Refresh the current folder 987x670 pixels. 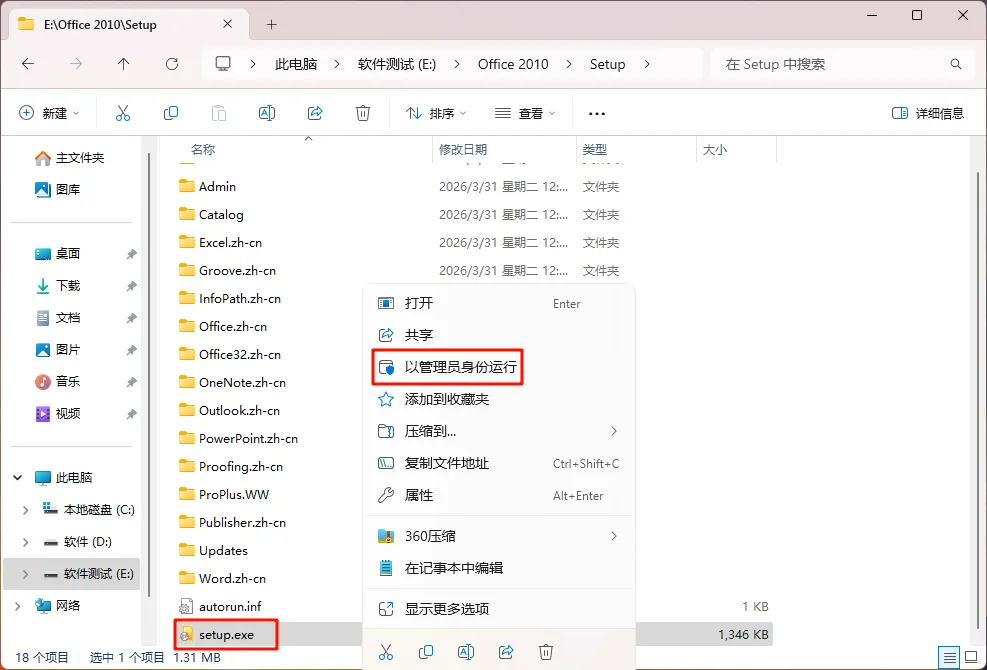tap(172, 64)
